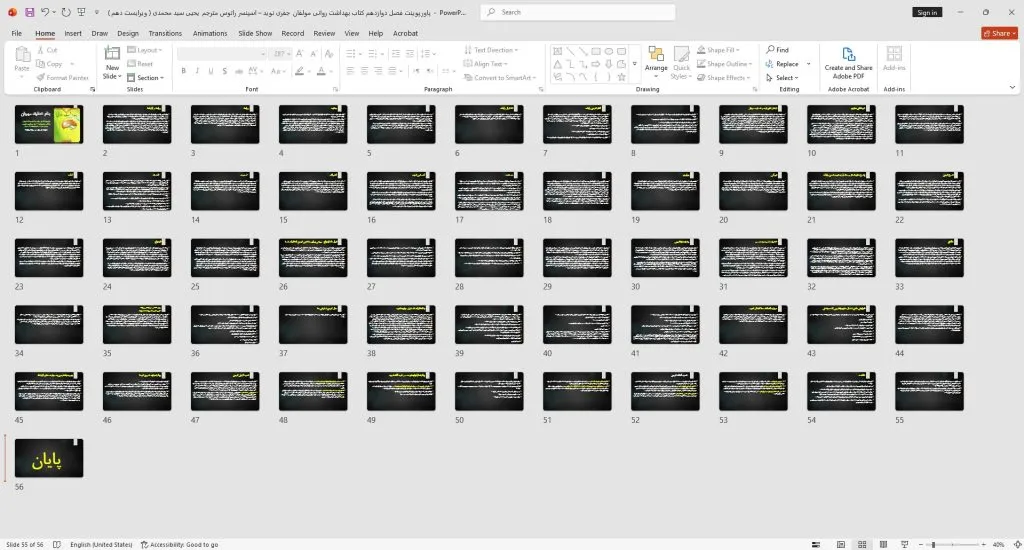Switch to the Insert tab
Image resolution: width=1024 pixels, height=550 pixels.
tap(73, 33)
